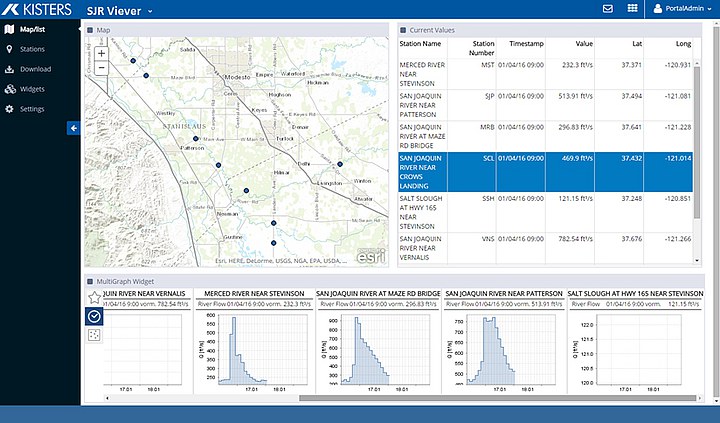This screenshot has width=720, height=423.
Task: Open the Download menu item
Action: pos(35,69)
